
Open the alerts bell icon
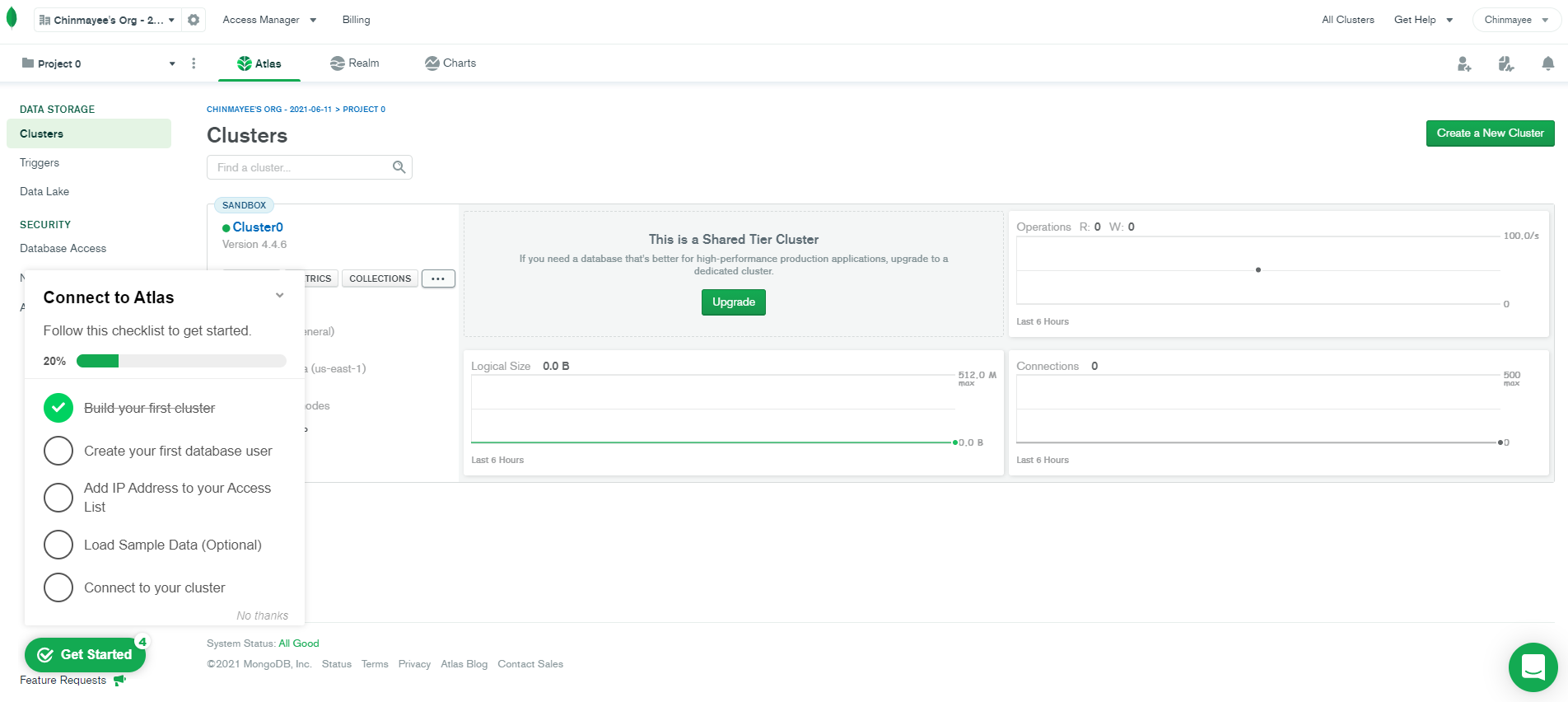coord(1548,63)
